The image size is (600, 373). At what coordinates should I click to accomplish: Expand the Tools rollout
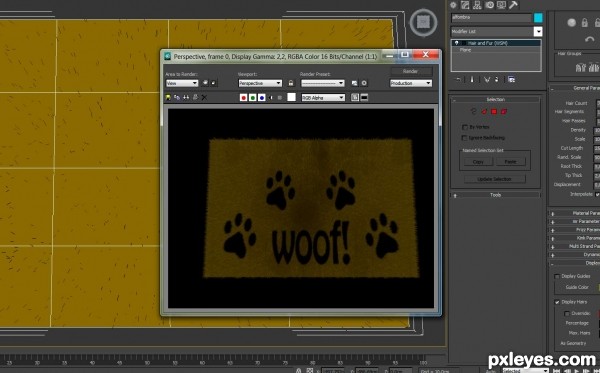[496, 195]
